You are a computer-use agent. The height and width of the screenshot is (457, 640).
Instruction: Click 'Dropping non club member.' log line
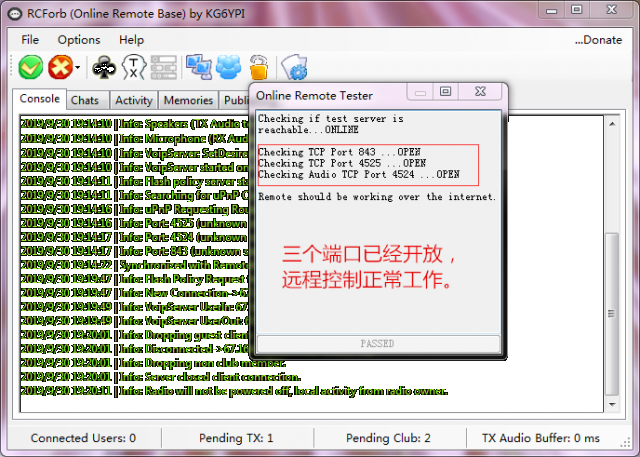[x=153, y=363]
